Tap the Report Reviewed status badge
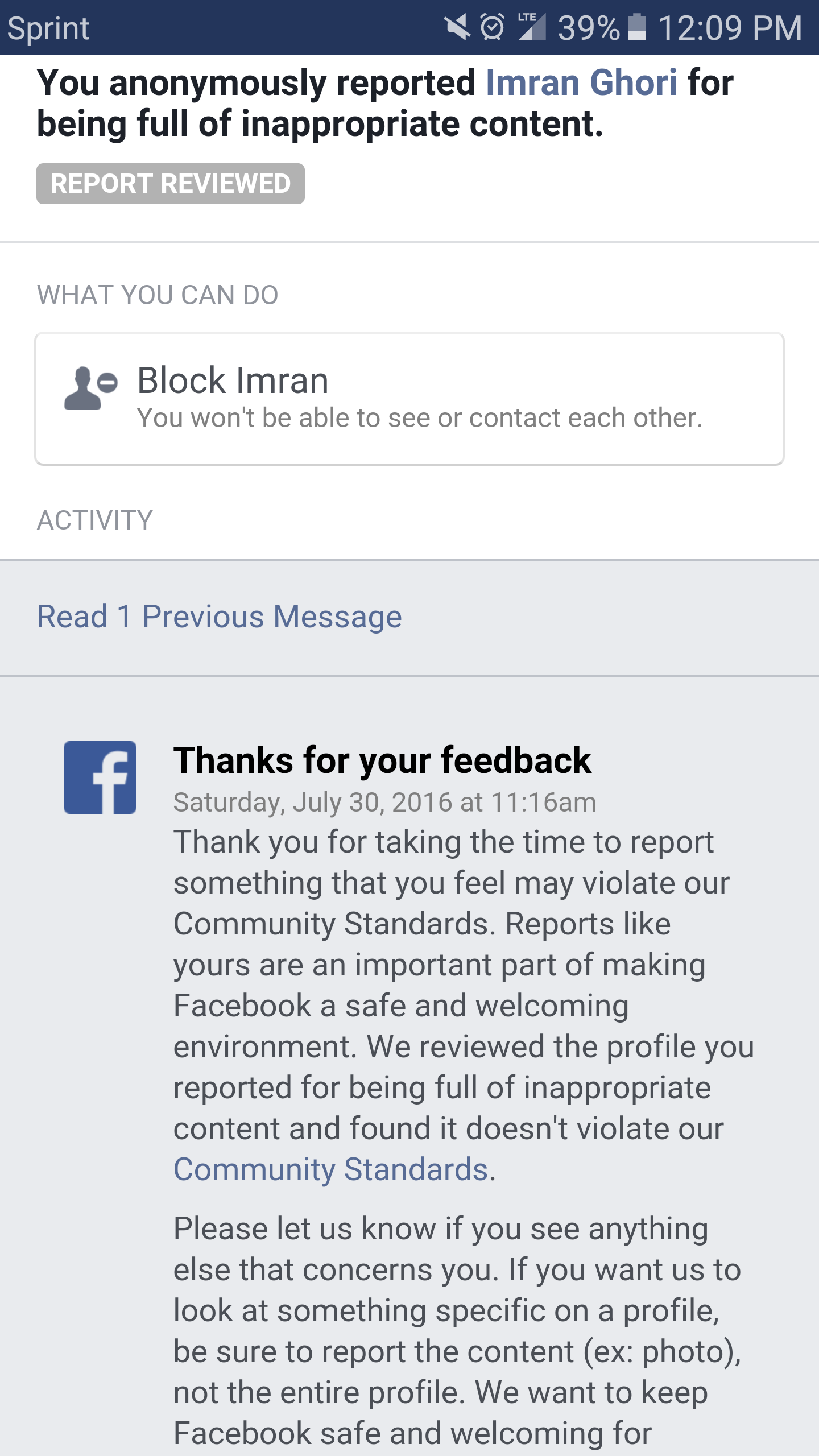The width and height of the screenshot is (819, 1456). [171, 184]
